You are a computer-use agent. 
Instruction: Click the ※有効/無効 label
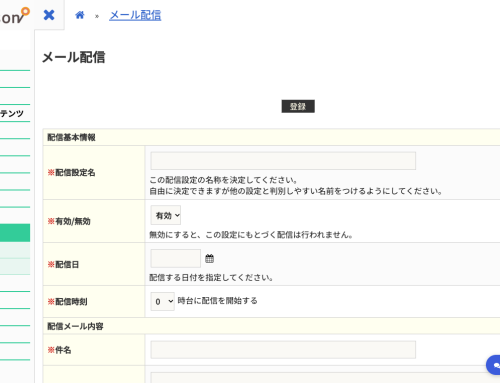click(69, 221)
